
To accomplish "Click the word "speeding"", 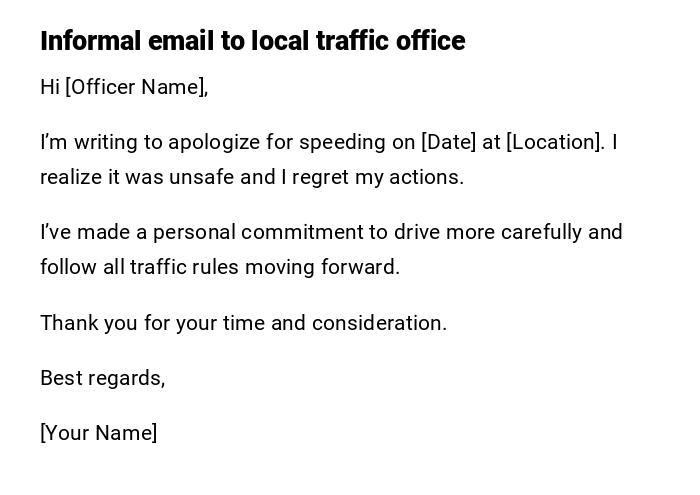I will coord(341,142).
